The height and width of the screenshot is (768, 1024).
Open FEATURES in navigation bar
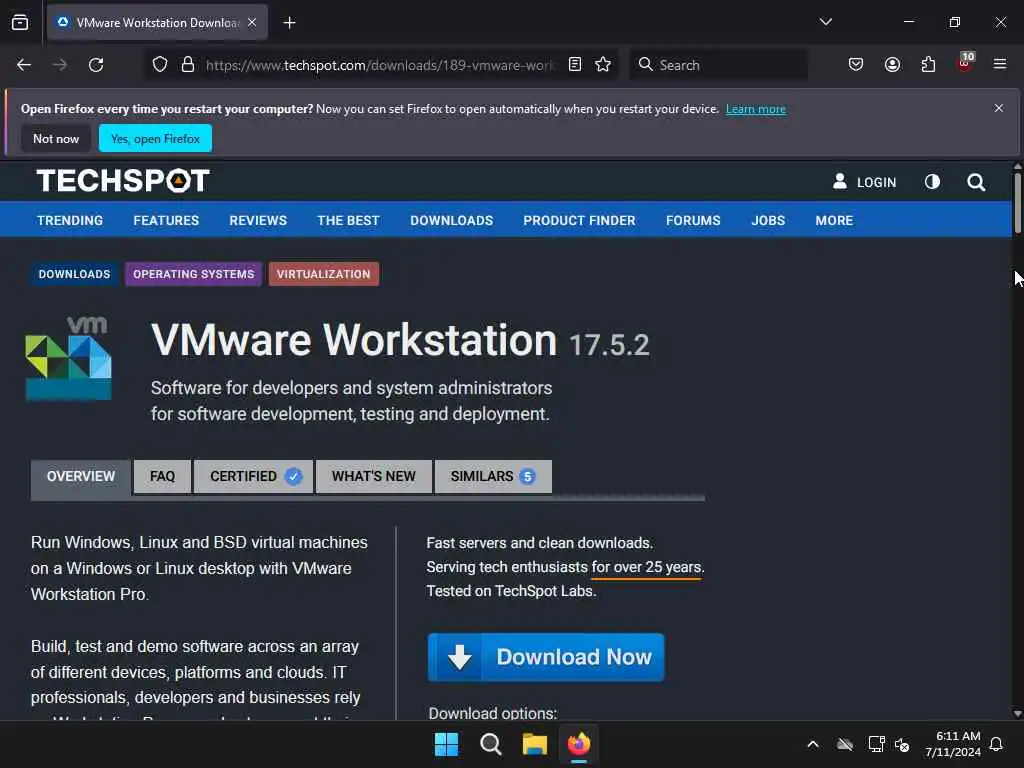pyautogui.click(x=166, y=221)
